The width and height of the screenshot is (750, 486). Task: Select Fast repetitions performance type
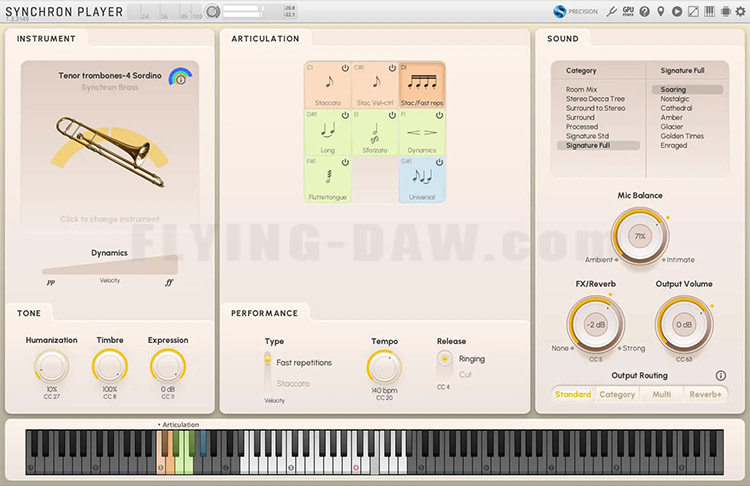[304, 363]
